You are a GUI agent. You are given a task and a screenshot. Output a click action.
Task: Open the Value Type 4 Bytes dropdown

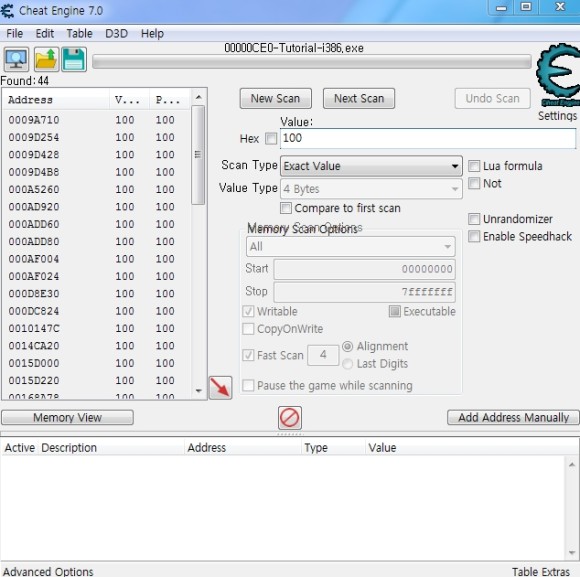pos(371,189)
